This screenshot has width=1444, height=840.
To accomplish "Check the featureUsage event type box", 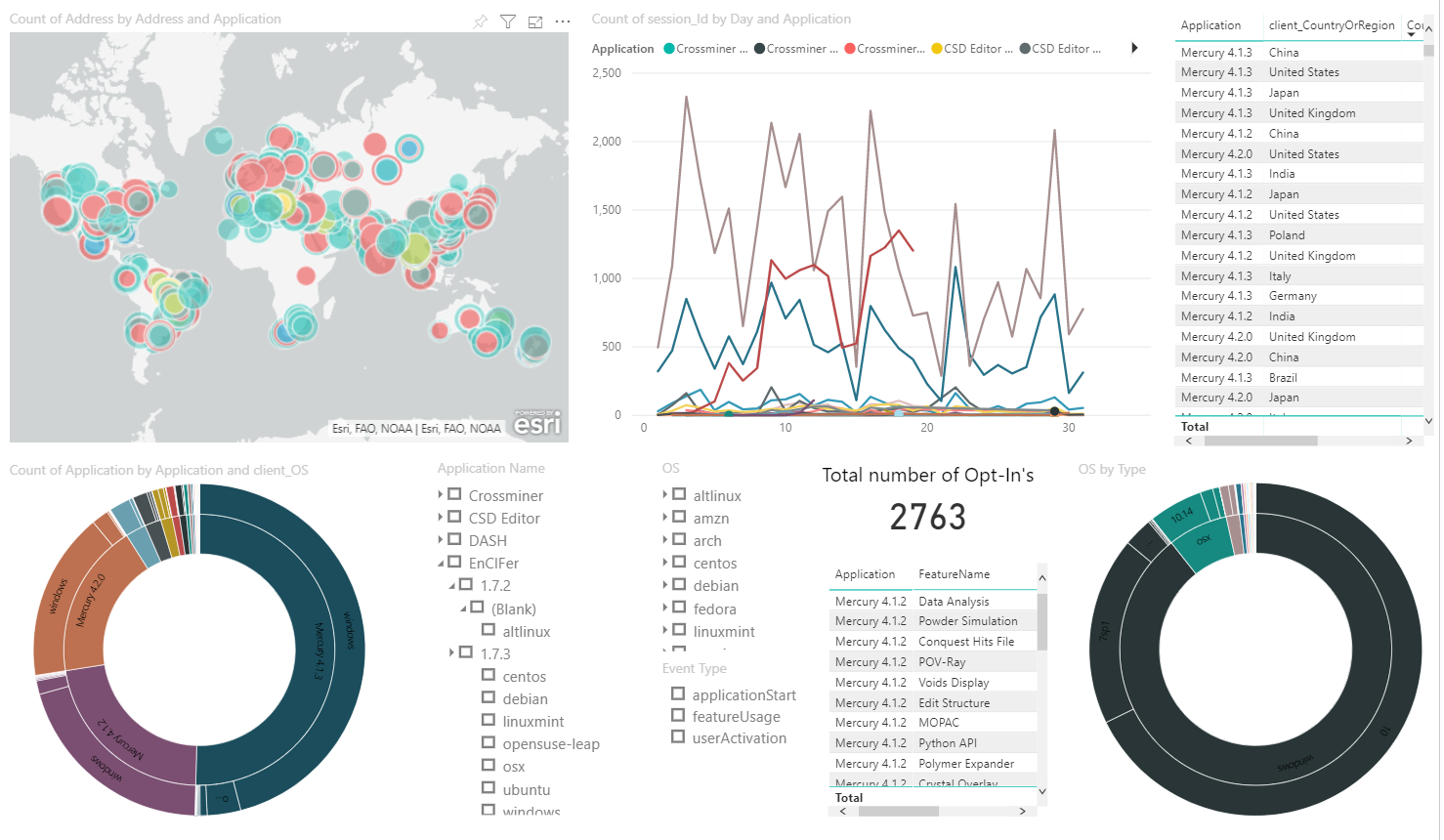I will [678, 715].
